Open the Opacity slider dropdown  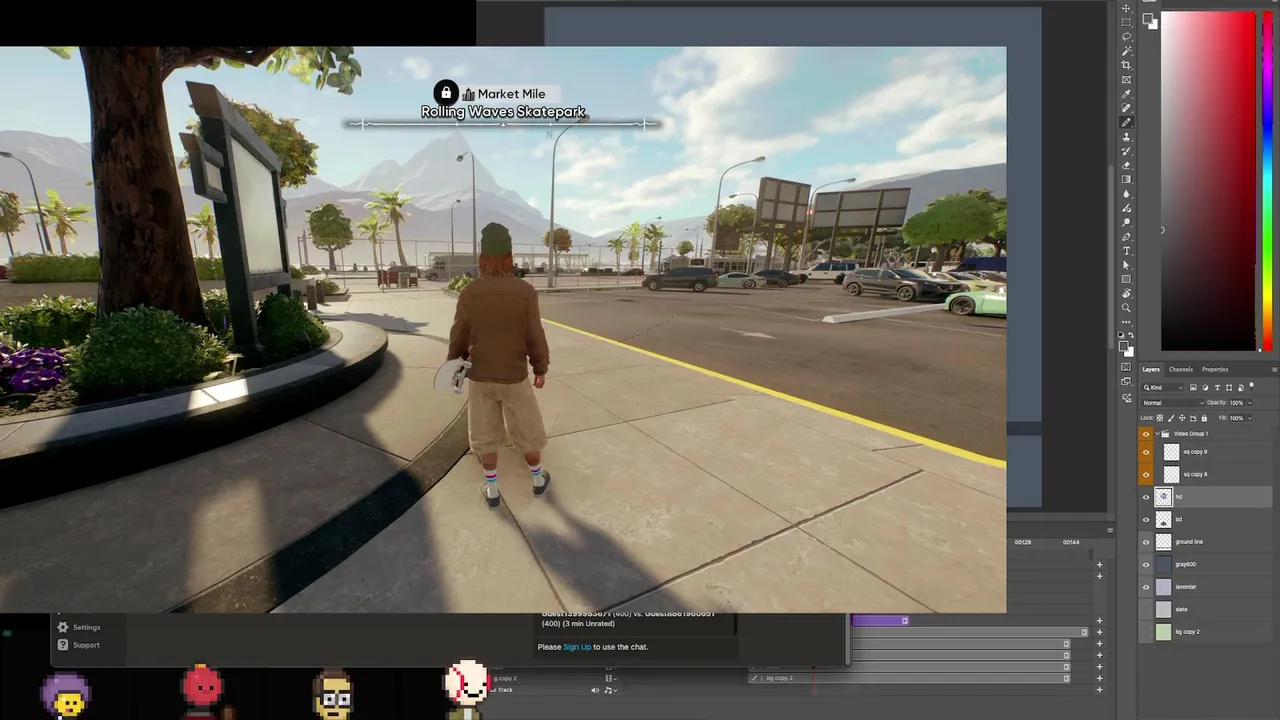1250,403
